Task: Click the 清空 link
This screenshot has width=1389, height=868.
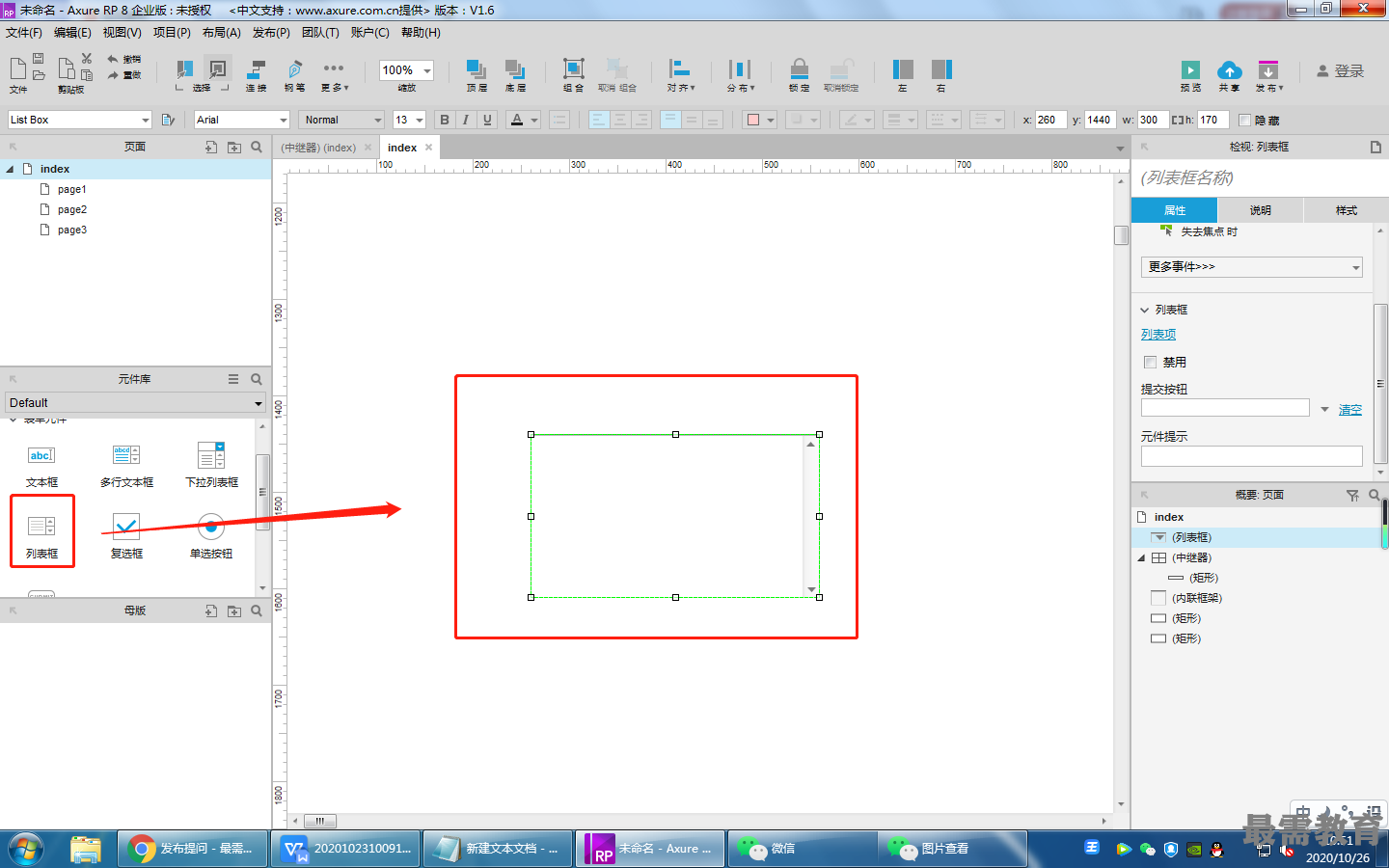Action: [x=1350, y=410]
